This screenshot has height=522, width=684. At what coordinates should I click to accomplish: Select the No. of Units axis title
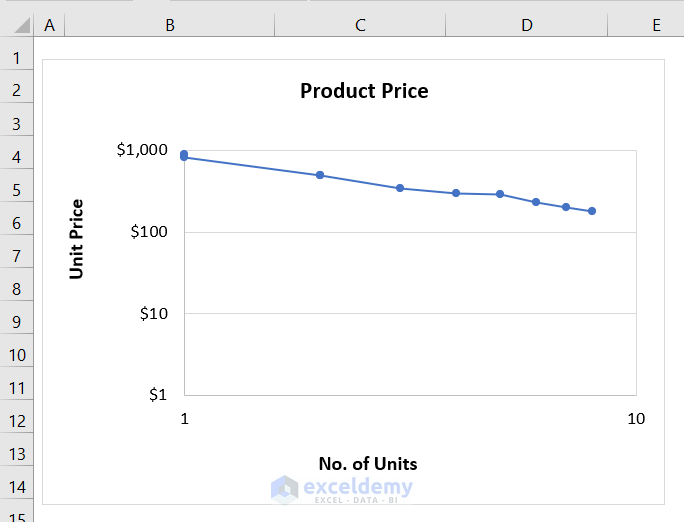tap(367, 463)
